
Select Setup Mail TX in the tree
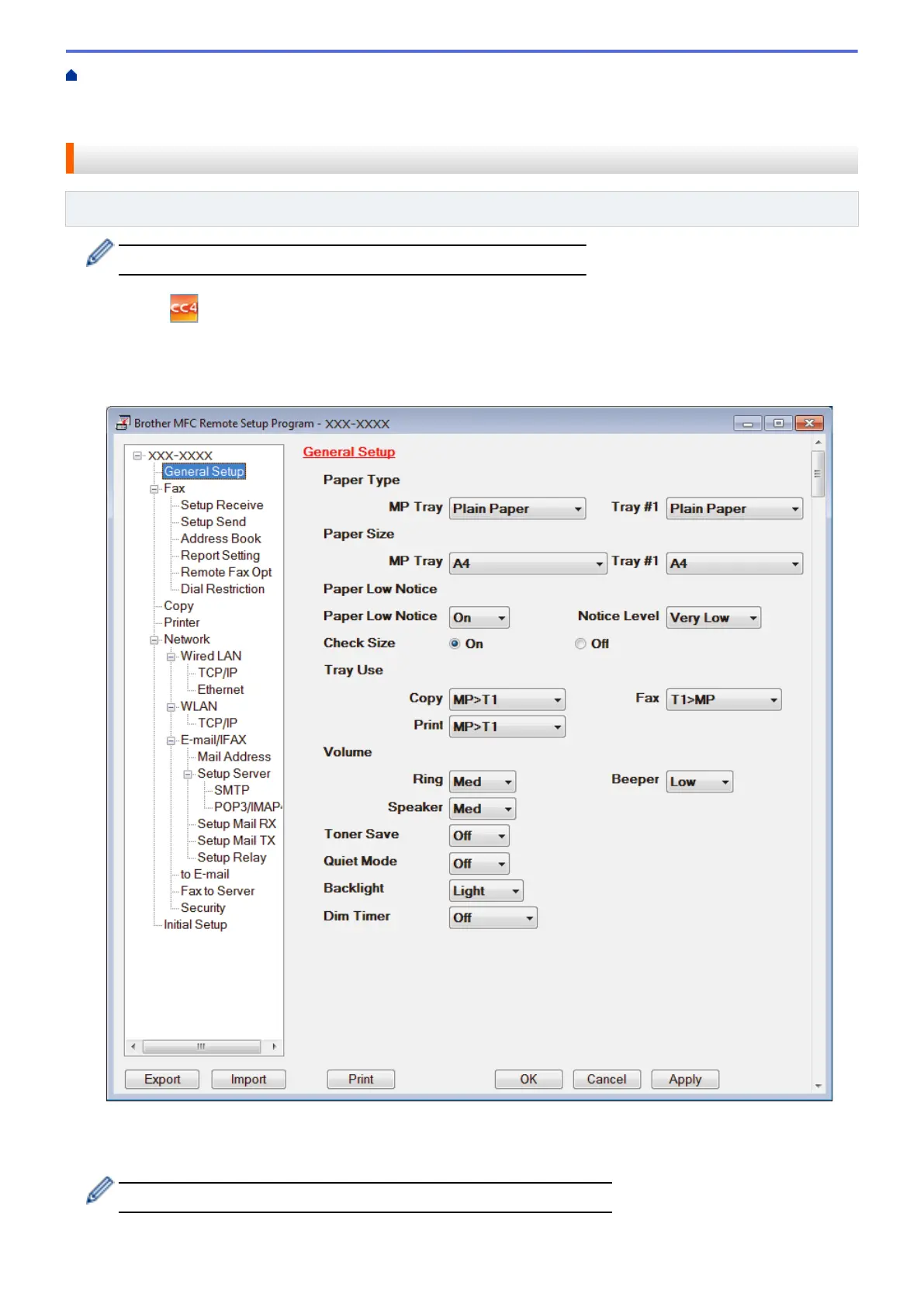tap(237, 841)
